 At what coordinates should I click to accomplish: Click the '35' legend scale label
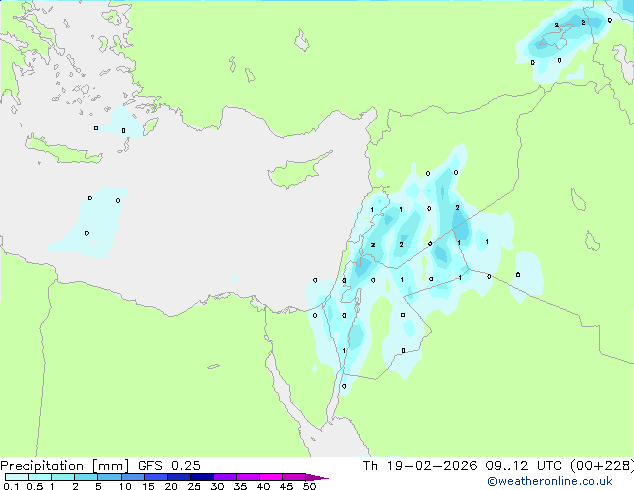240,486
